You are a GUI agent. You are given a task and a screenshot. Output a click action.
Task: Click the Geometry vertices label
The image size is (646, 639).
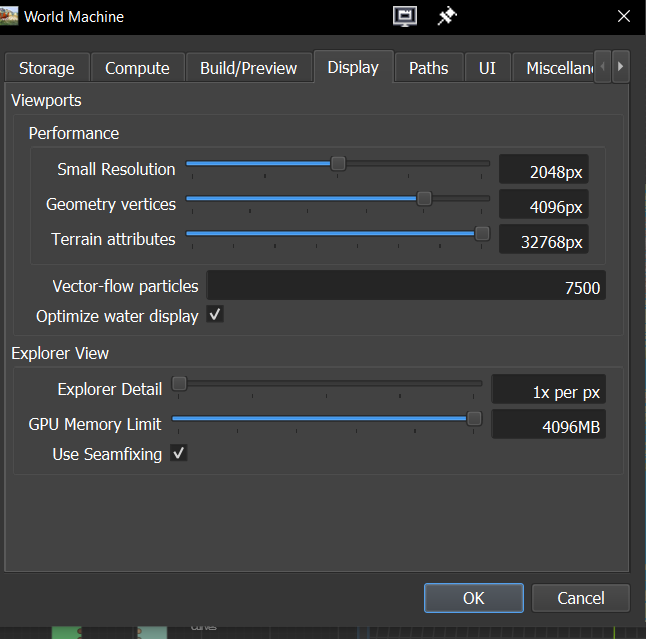pyautogui.click(x=111, y=204)
